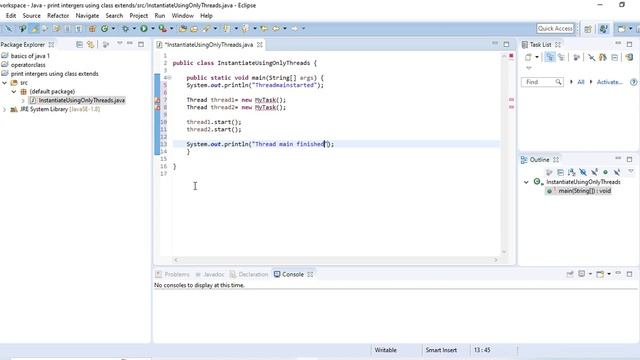Toggle Link with Editor in Package Explorer
The height and width of the screenshot is (360, 640).
(90, 44)
